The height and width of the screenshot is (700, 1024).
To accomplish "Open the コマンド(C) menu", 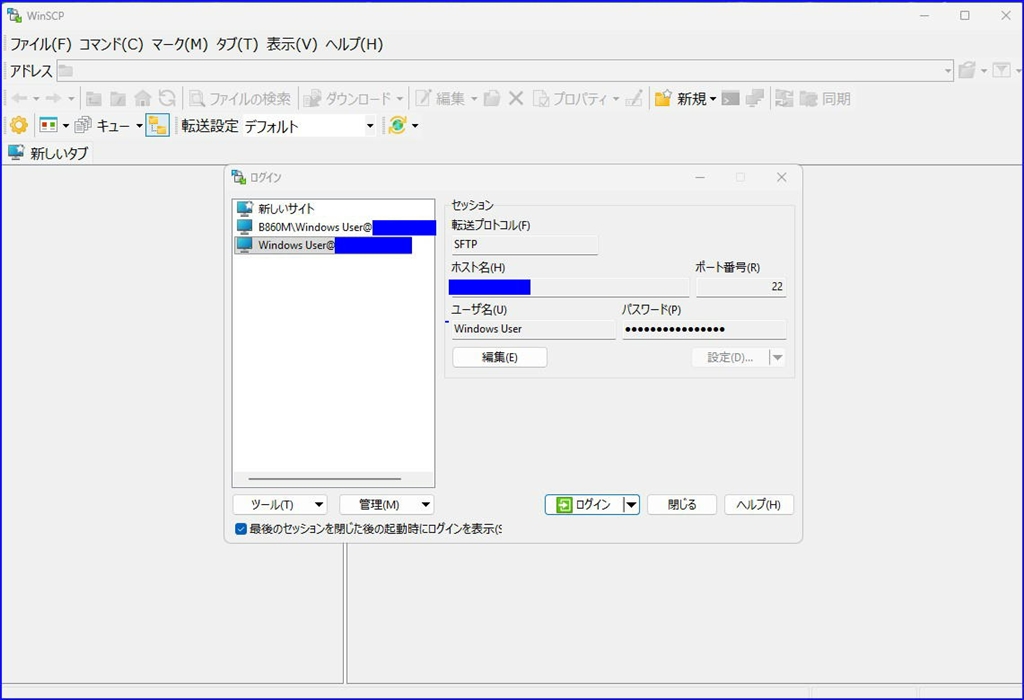I will coord(111,44).
